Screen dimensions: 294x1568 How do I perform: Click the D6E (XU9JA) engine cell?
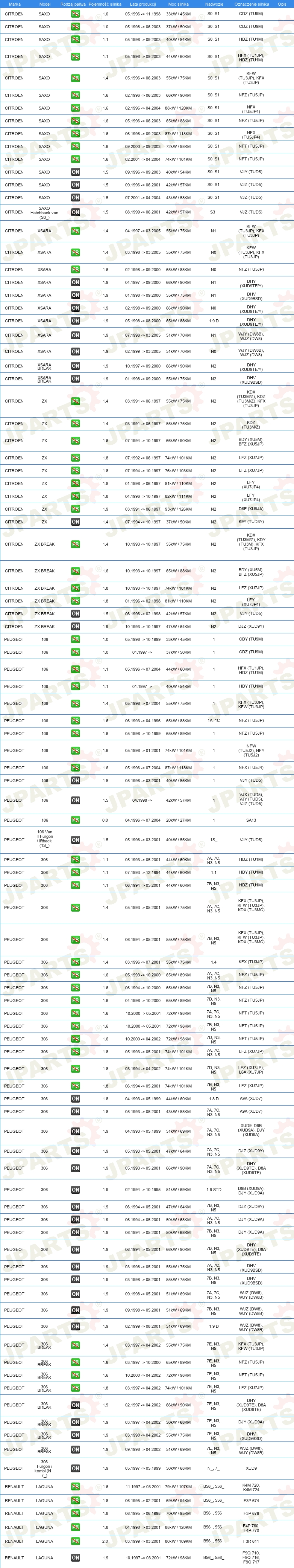[251, 509]
